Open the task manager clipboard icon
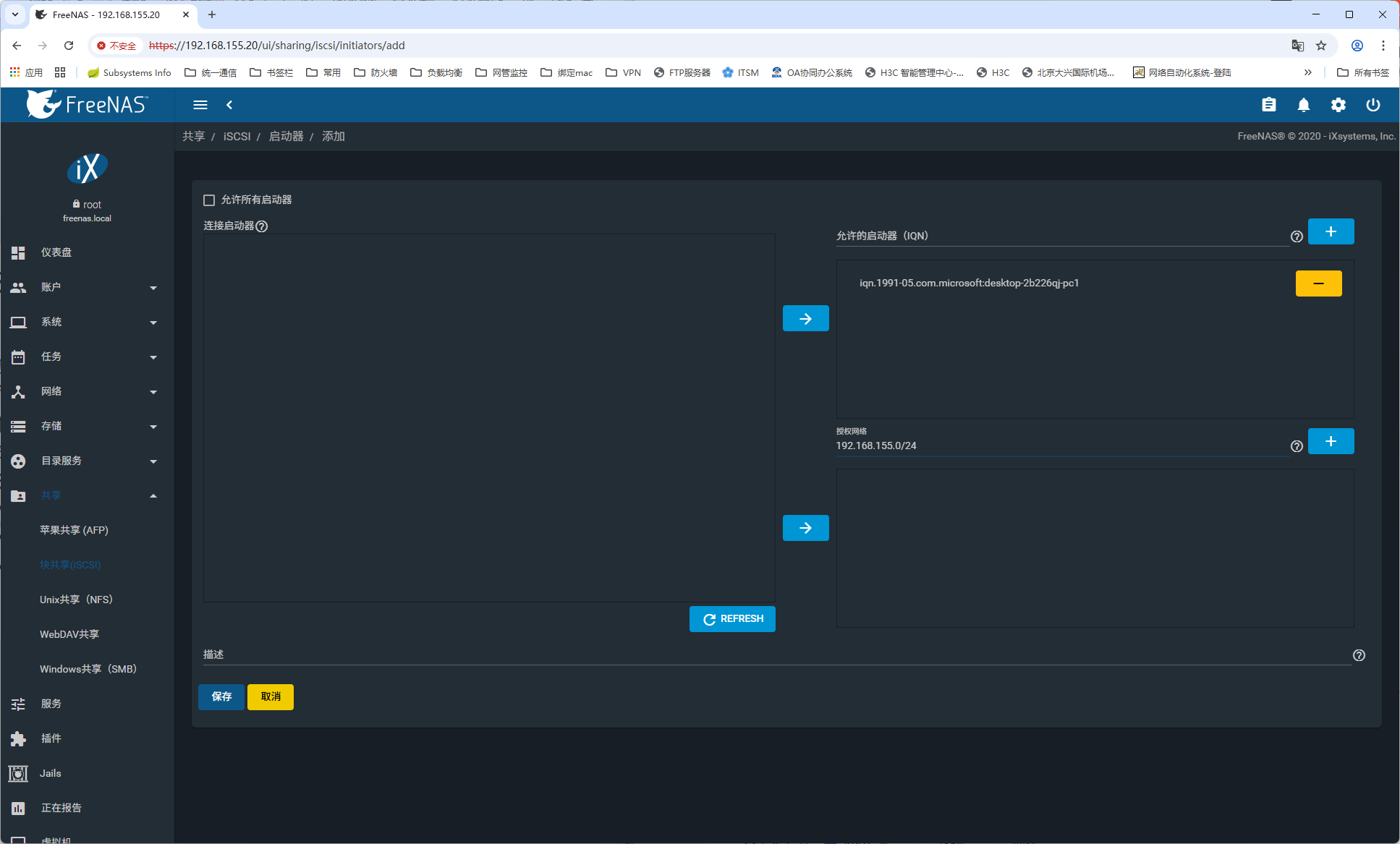 coord(1269,105)
